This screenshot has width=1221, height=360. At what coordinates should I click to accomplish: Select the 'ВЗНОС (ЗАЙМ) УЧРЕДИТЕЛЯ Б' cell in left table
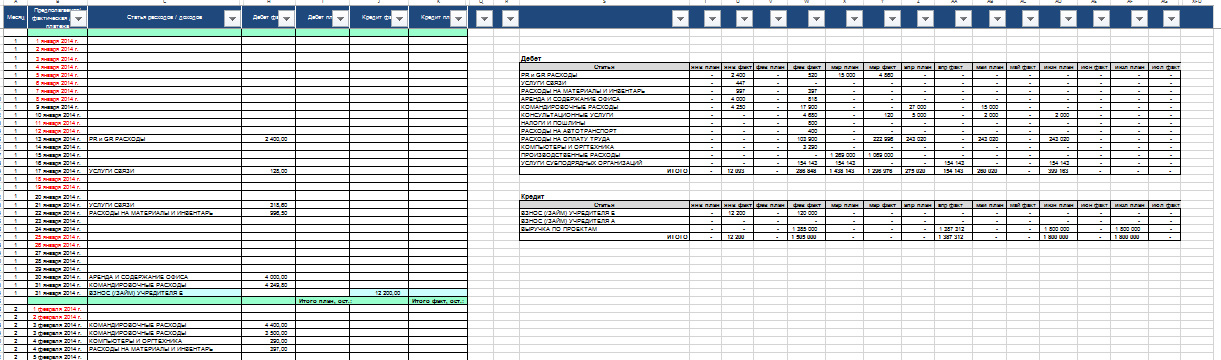(164, 293)
